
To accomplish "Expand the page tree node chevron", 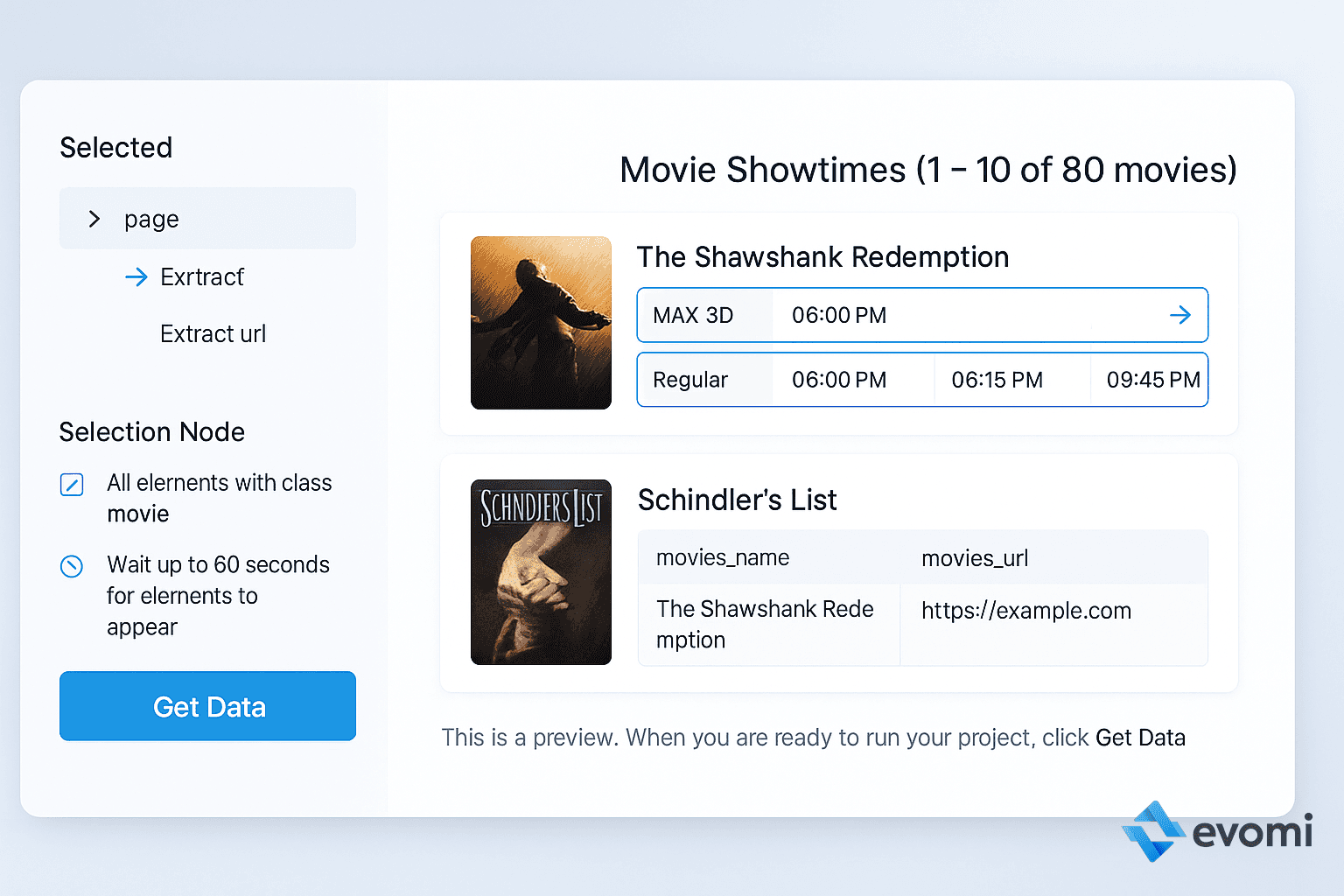I will tap(94, 219).
